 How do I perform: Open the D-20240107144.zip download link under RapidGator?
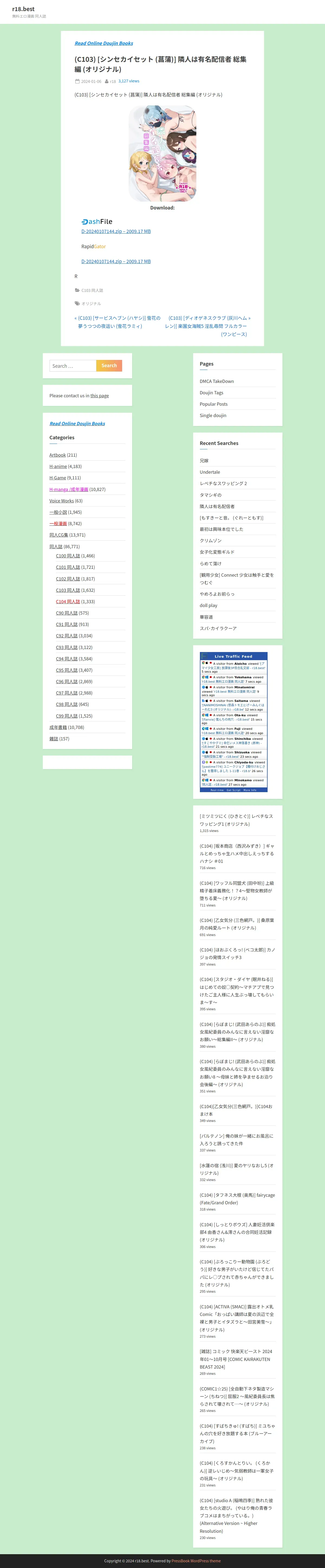(x=116, y=261)
